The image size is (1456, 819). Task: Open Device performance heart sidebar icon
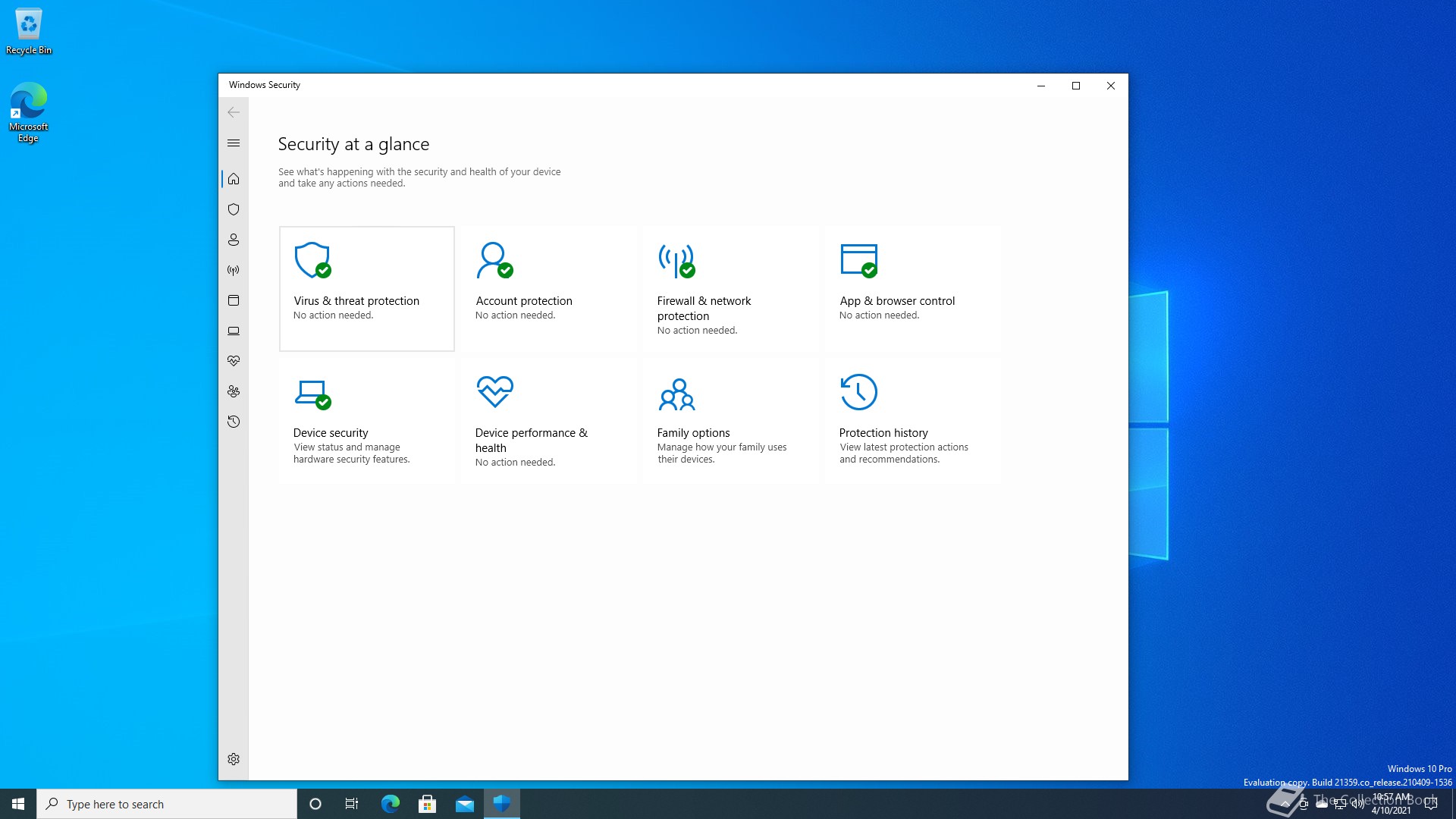[234, 361]
